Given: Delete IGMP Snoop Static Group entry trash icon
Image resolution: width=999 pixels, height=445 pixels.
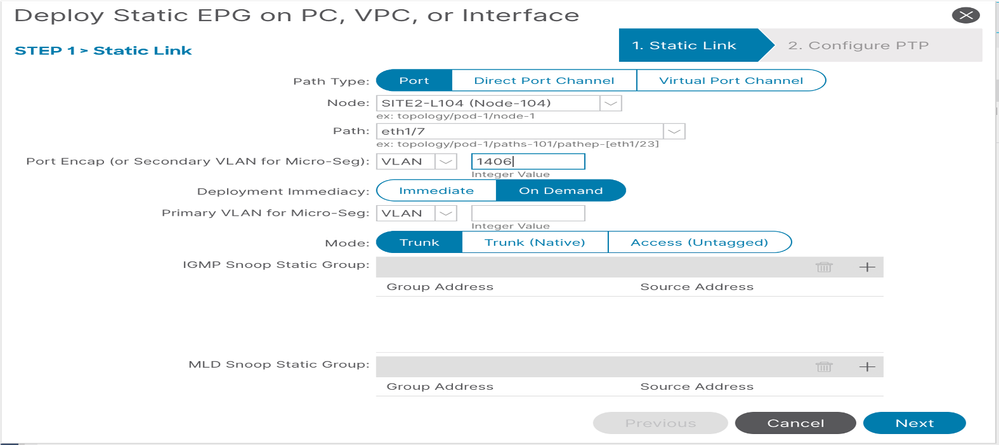Looking at the screenshot, I should (824, 267).
